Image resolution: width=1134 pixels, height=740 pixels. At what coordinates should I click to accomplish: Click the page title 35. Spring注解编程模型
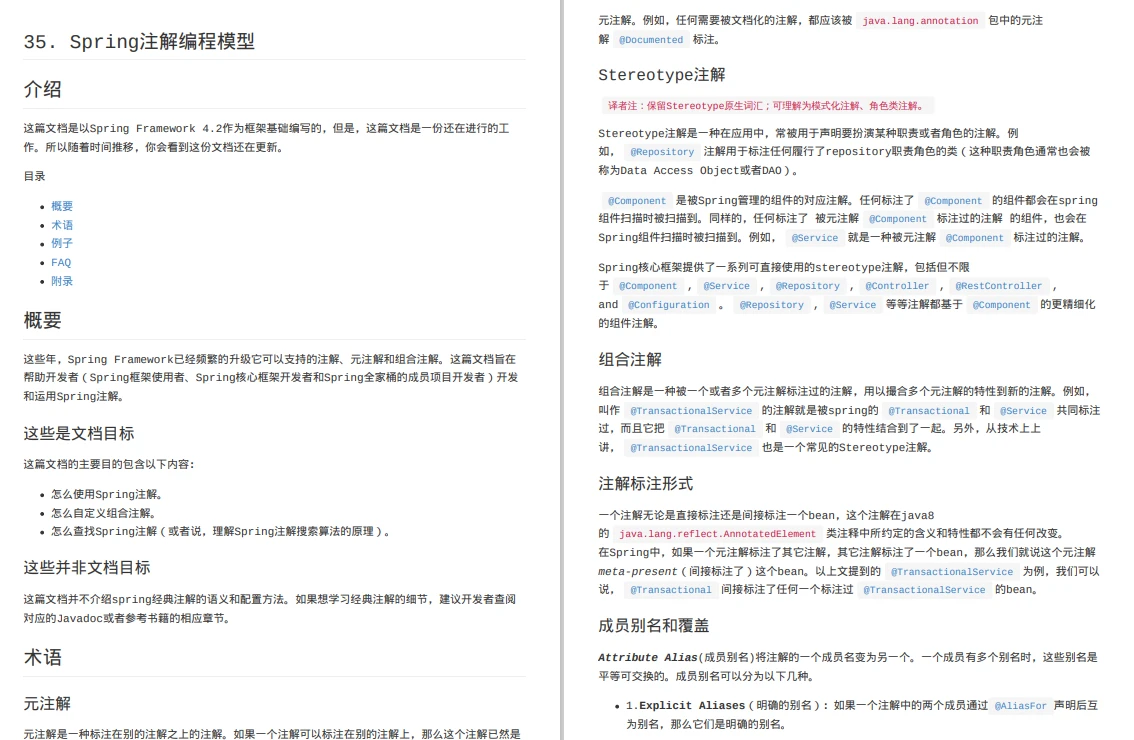click(x=139, y=41)
